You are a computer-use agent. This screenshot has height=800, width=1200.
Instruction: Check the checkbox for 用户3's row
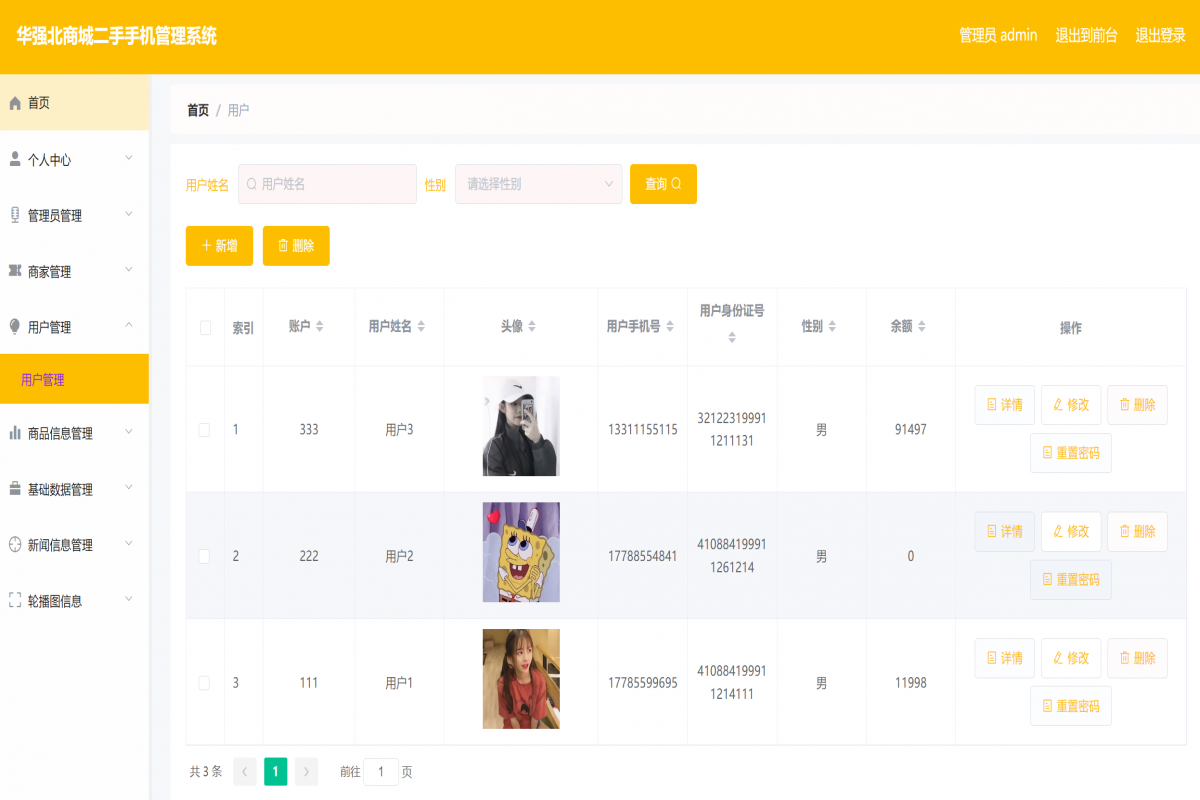tap(205, 430)
